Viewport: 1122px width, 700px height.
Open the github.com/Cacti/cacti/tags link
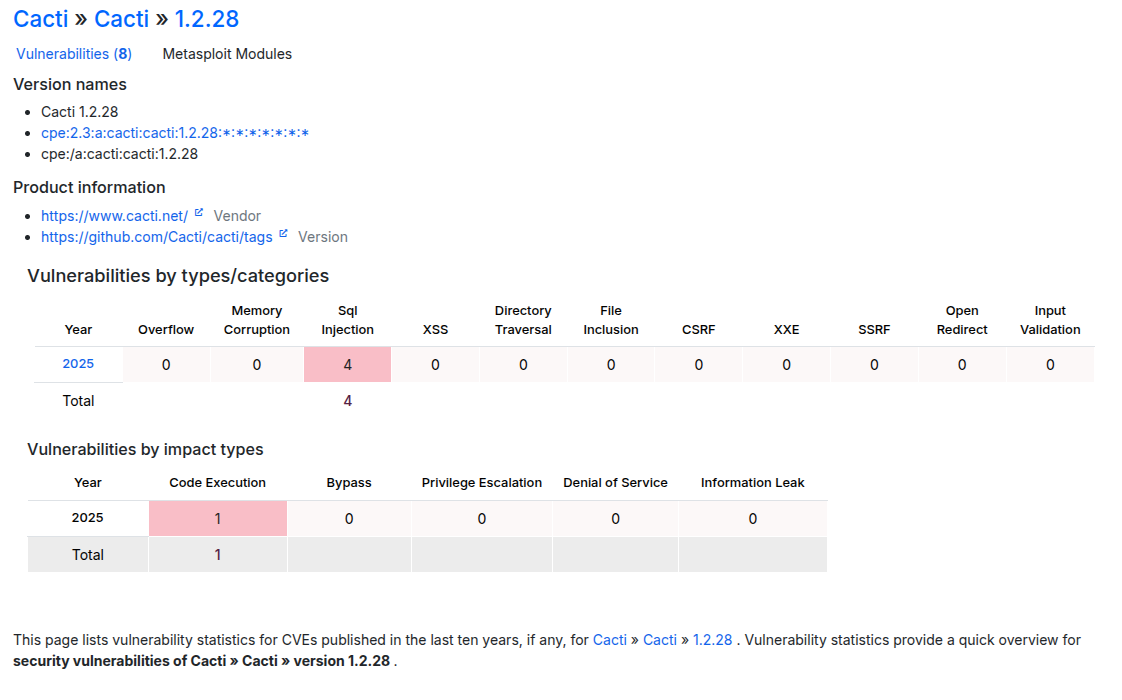point(157,237)
